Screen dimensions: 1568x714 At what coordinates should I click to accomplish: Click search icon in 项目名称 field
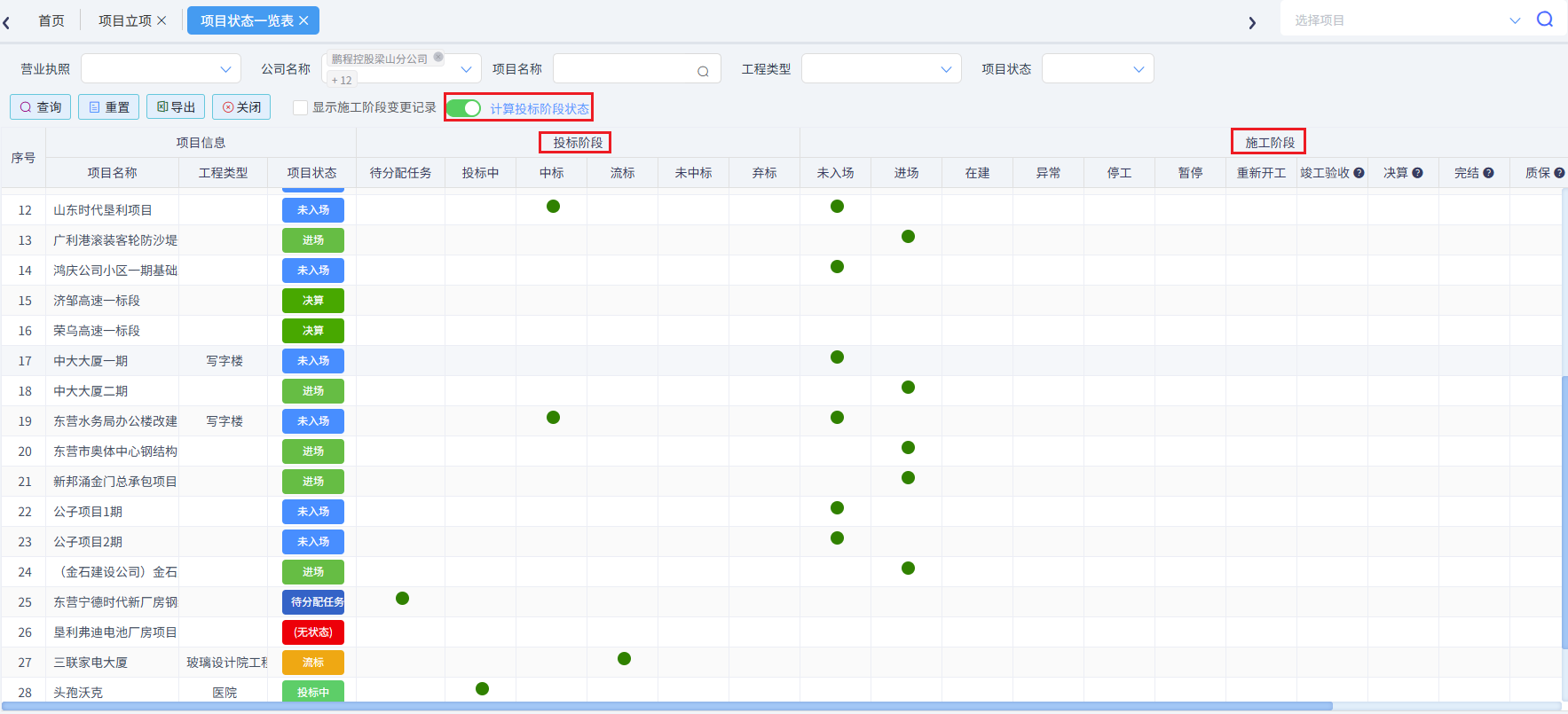(x=703, y=71)
